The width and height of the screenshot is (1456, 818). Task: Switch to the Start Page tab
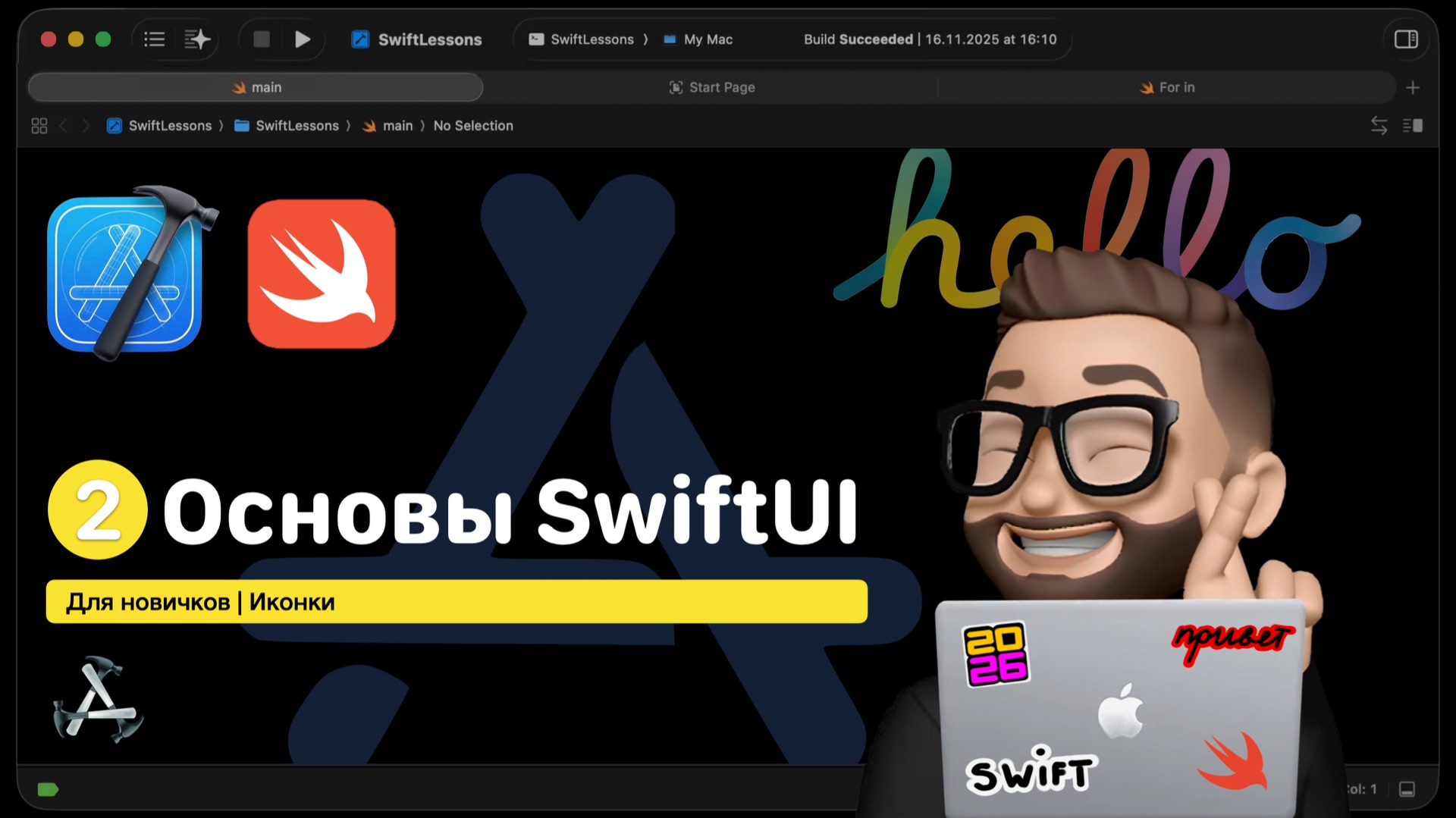[711, 87]
